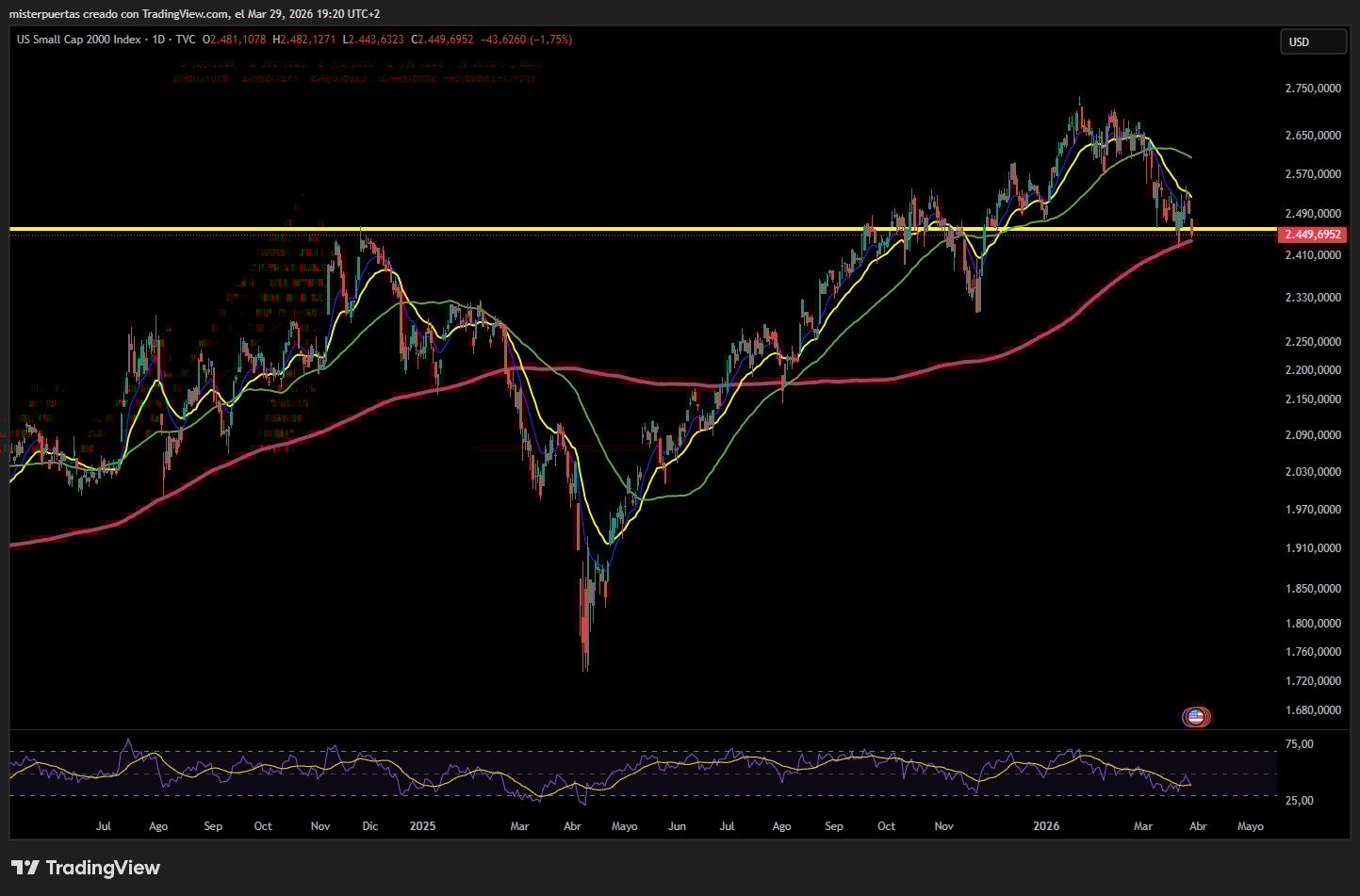Open the USD currency selector
This screenshot has width=1360, height=896.
click(x=1313, y=41)
